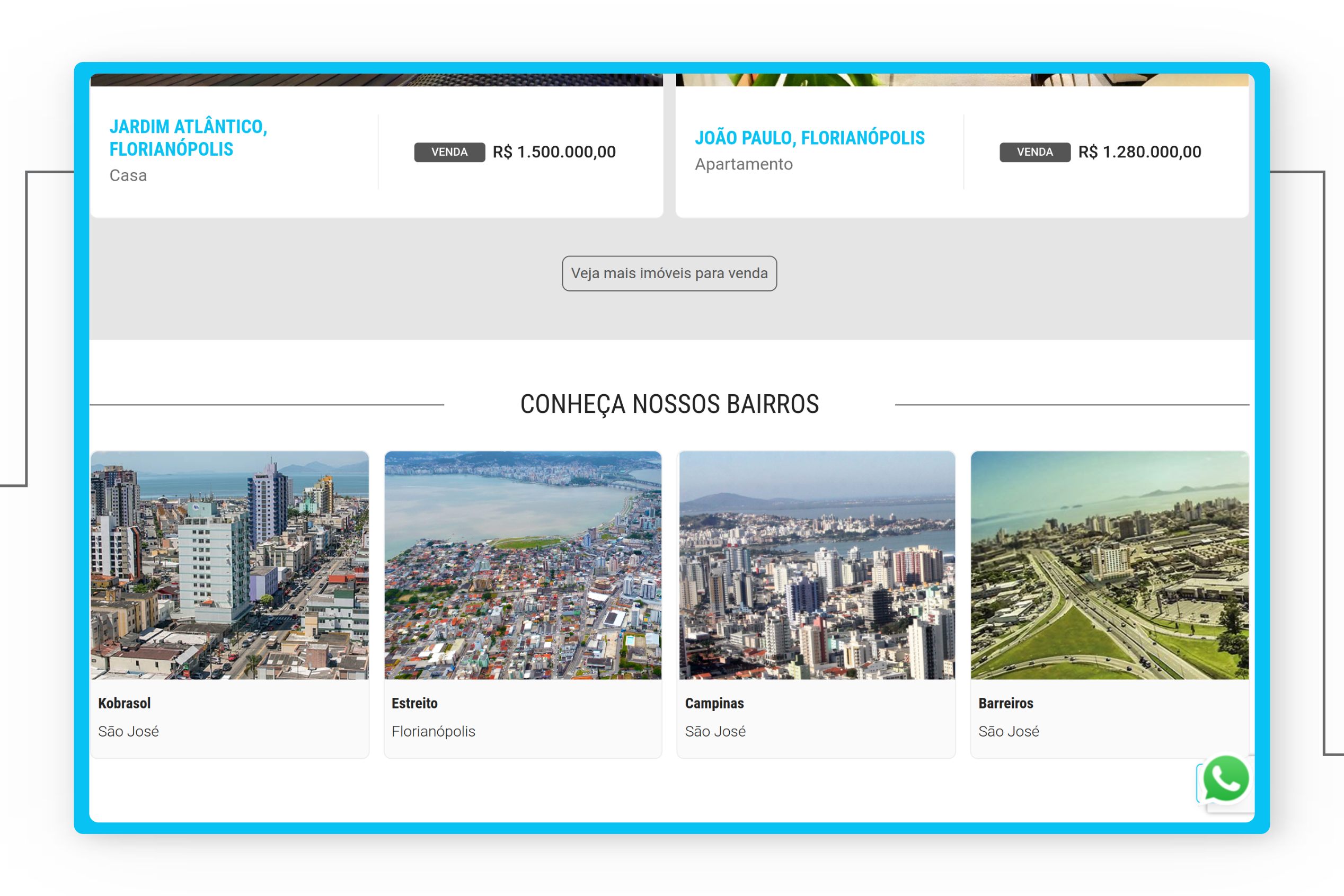Click price R$ 1.280.000,00
The width and height of the screenshot is (1344, 896).
click(x=1139, y=152)
